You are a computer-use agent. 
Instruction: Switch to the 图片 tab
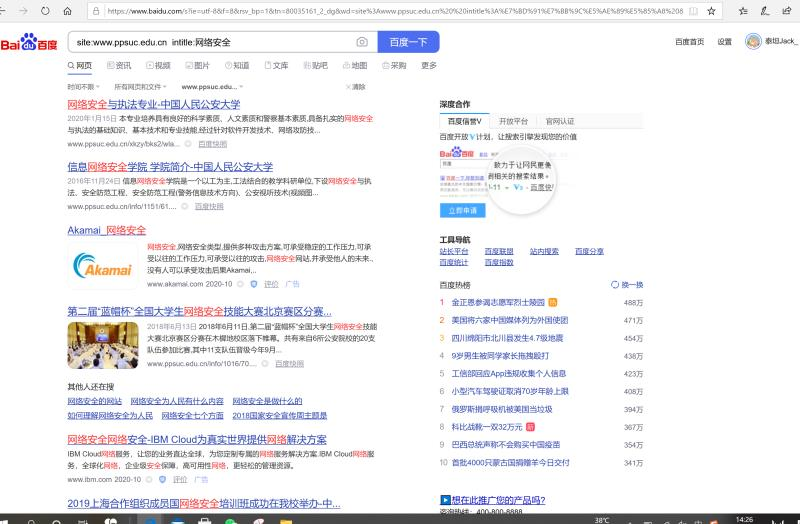pyautogui.click(x=197, y=65)
